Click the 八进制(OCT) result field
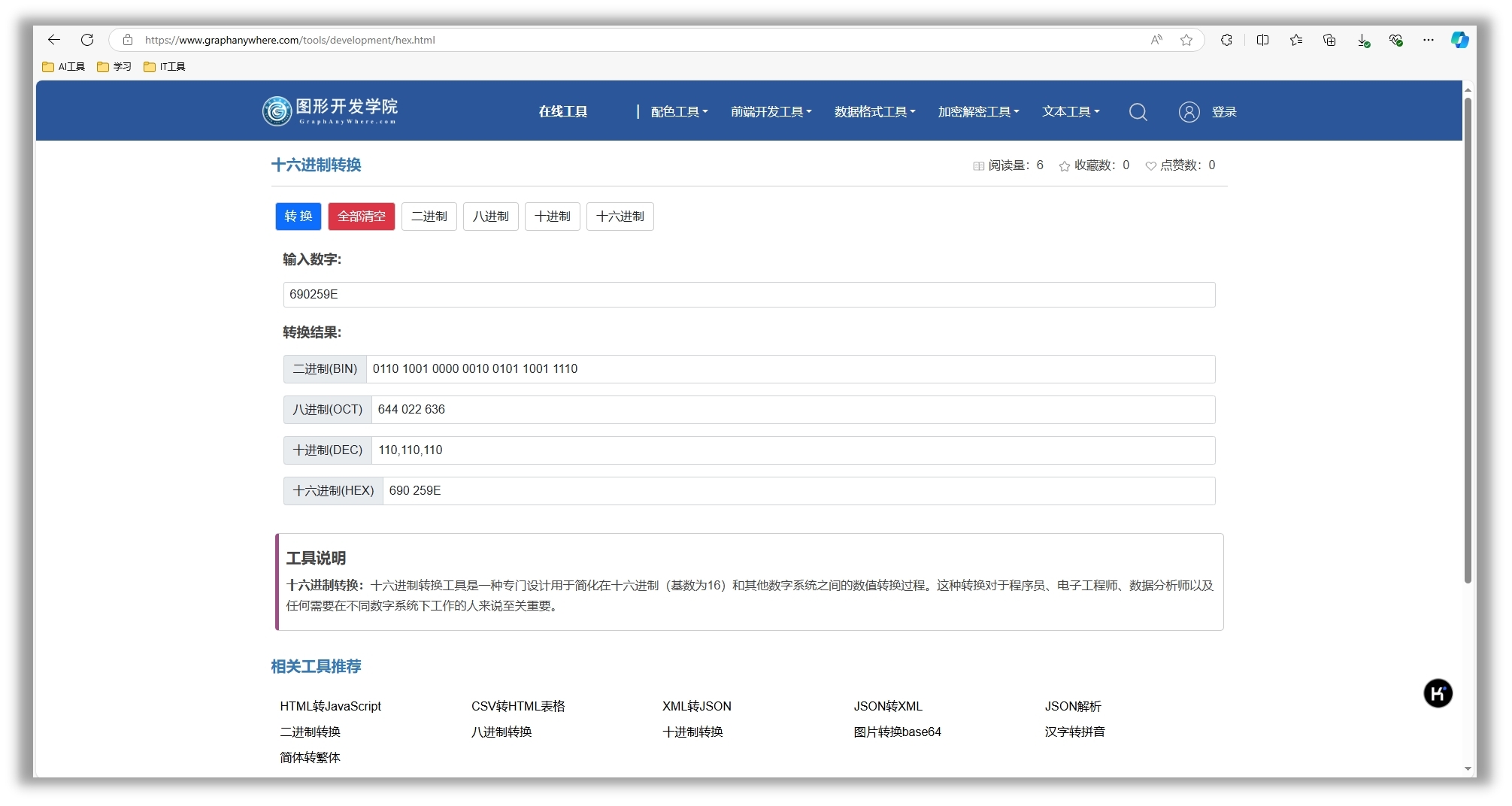 793,410
